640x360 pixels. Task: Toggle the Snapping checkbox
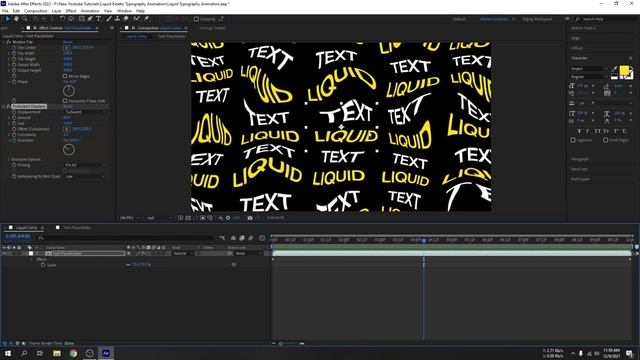tap(196, 19)
